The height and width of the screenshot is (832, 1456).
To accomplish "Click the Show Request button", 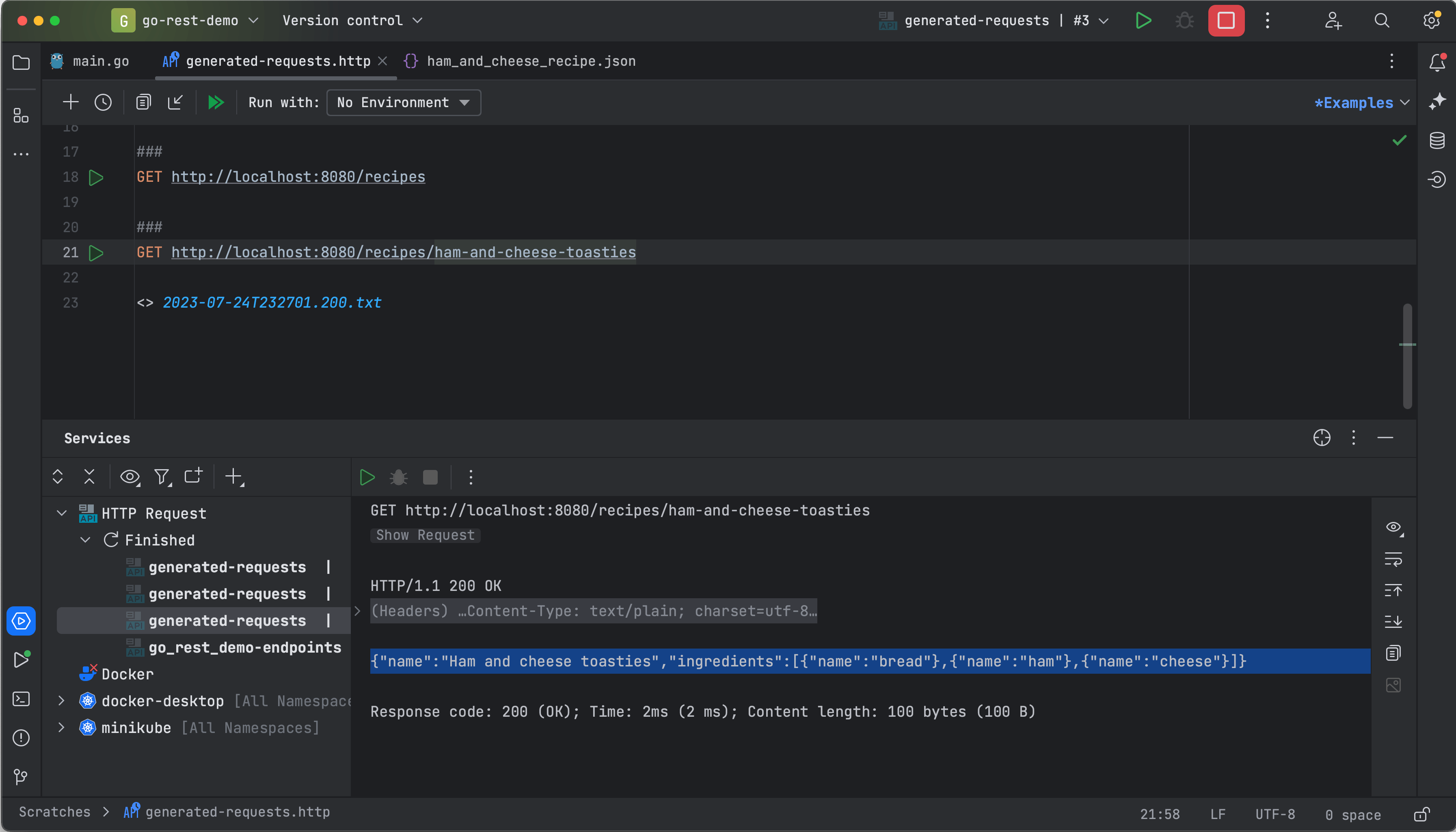I will coord(425,535).
